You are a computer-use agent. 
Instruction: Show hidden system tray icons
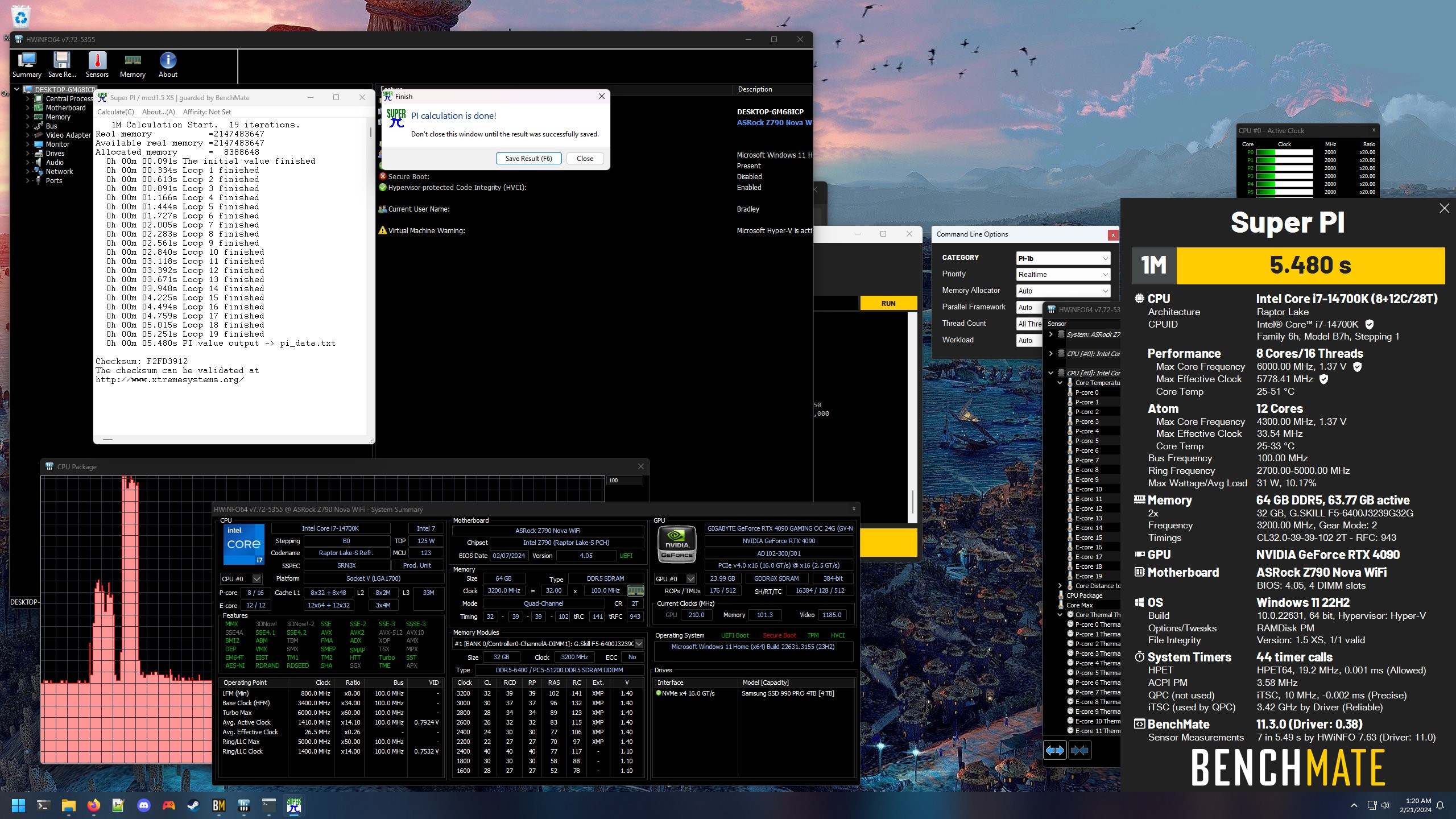click(1354, 805)
